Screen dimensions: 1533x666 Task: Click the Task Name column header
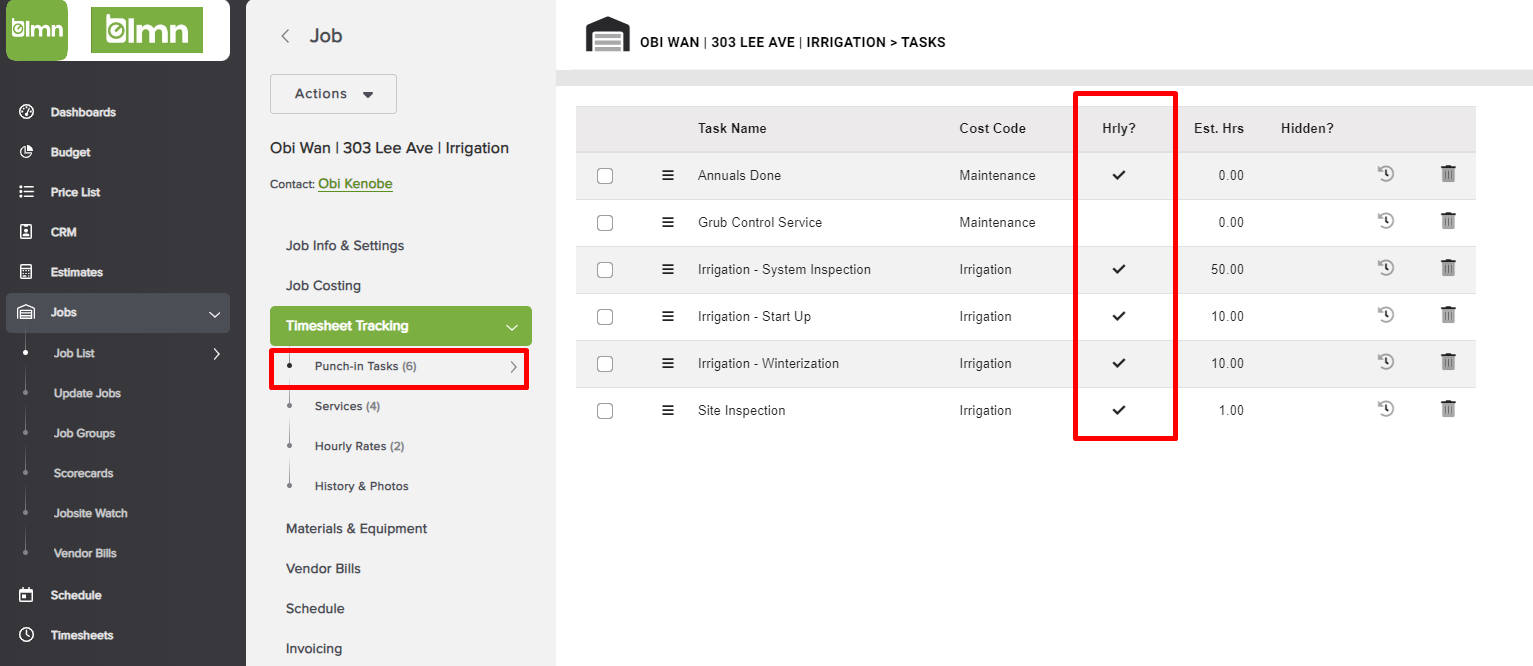pos(732,128)
